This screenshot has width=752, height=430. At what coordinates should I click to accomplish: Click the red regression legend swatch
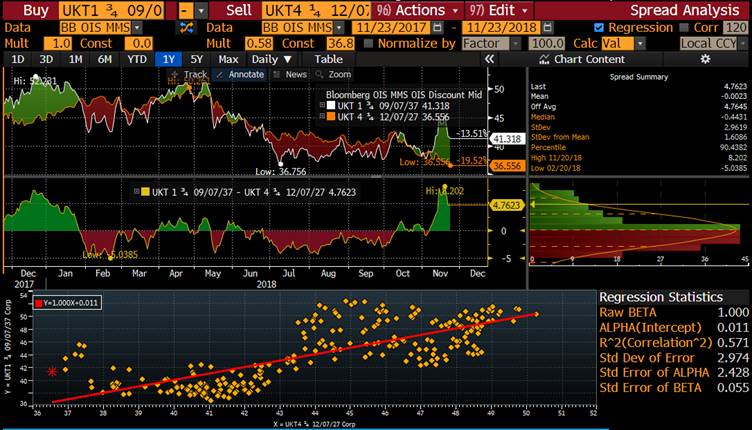click(38, 301)
